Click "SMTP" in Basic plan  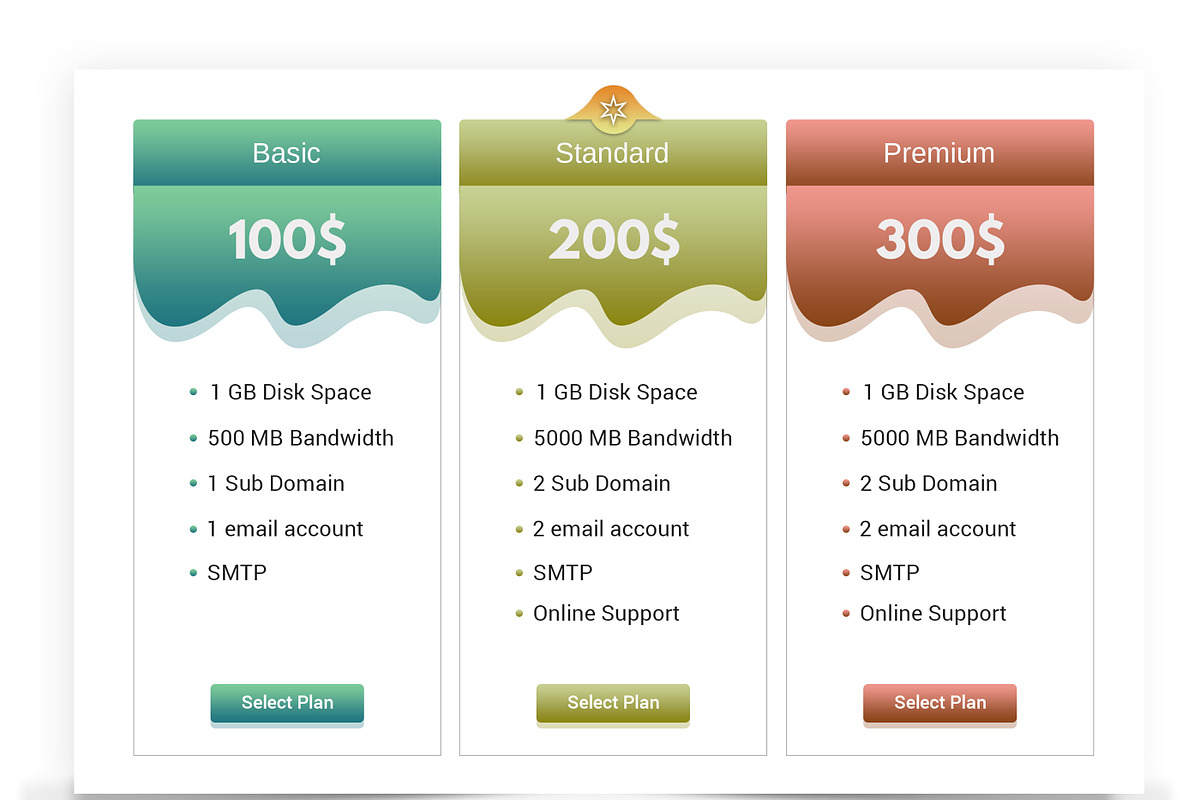[237, 573]
